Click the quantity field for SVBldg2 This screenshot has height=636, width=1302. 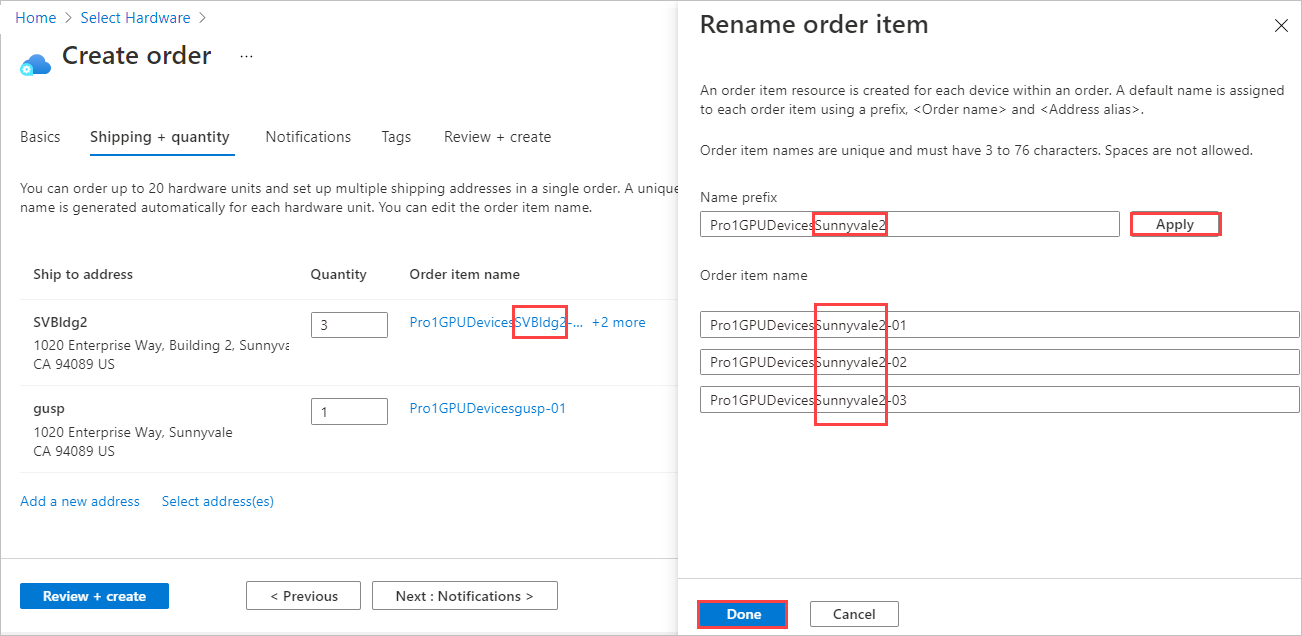click(349, 324)
